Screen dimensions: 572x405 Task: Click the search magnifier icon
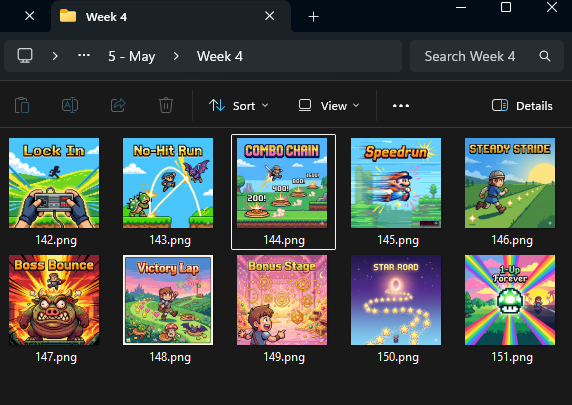point(545,56)
